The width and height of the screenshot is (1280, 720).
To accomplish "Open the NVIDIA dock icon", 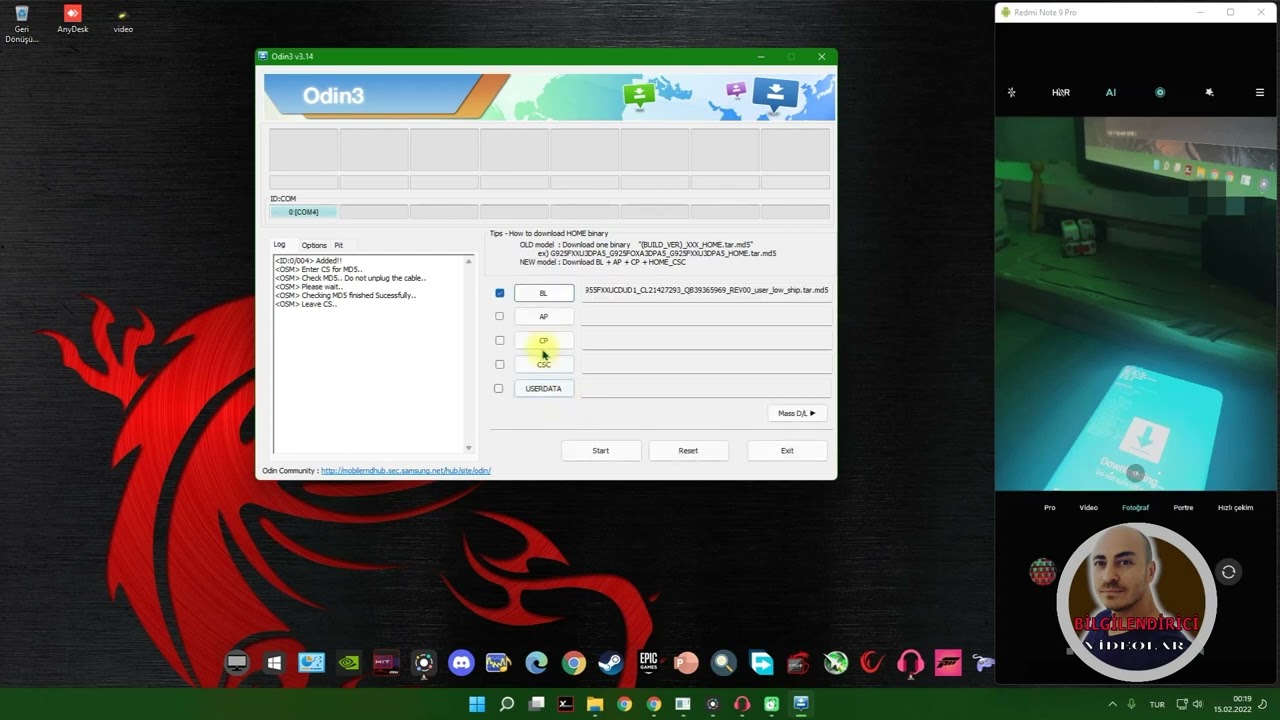I will pyautogui.click(x=348, y=662).
